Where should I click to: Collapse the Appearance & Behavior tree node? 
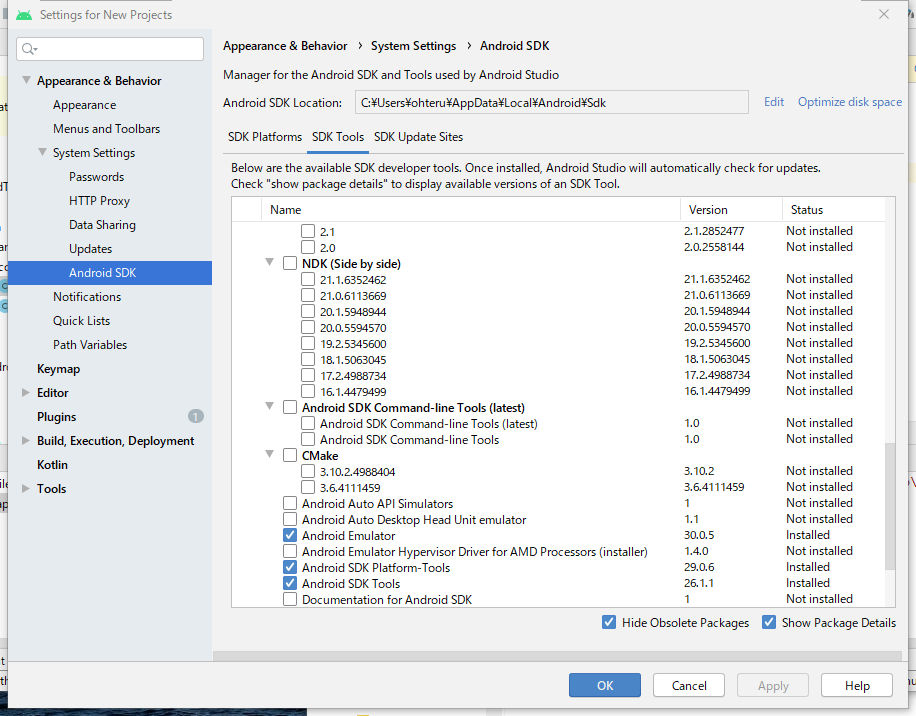coord(26,80)
